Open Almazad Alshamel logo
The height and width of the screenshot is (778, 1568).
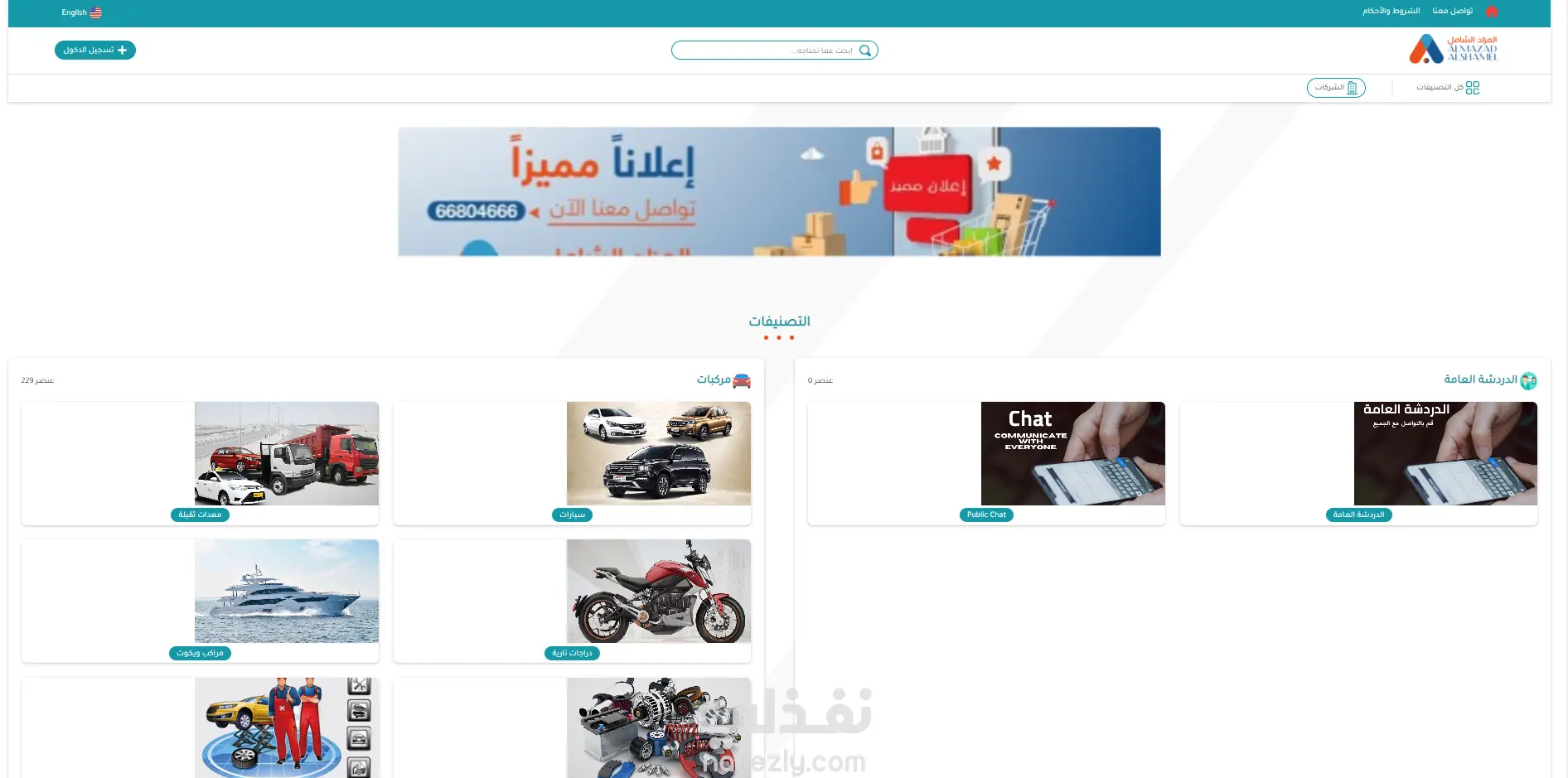pyautogui.click(x=1454, y=49)
